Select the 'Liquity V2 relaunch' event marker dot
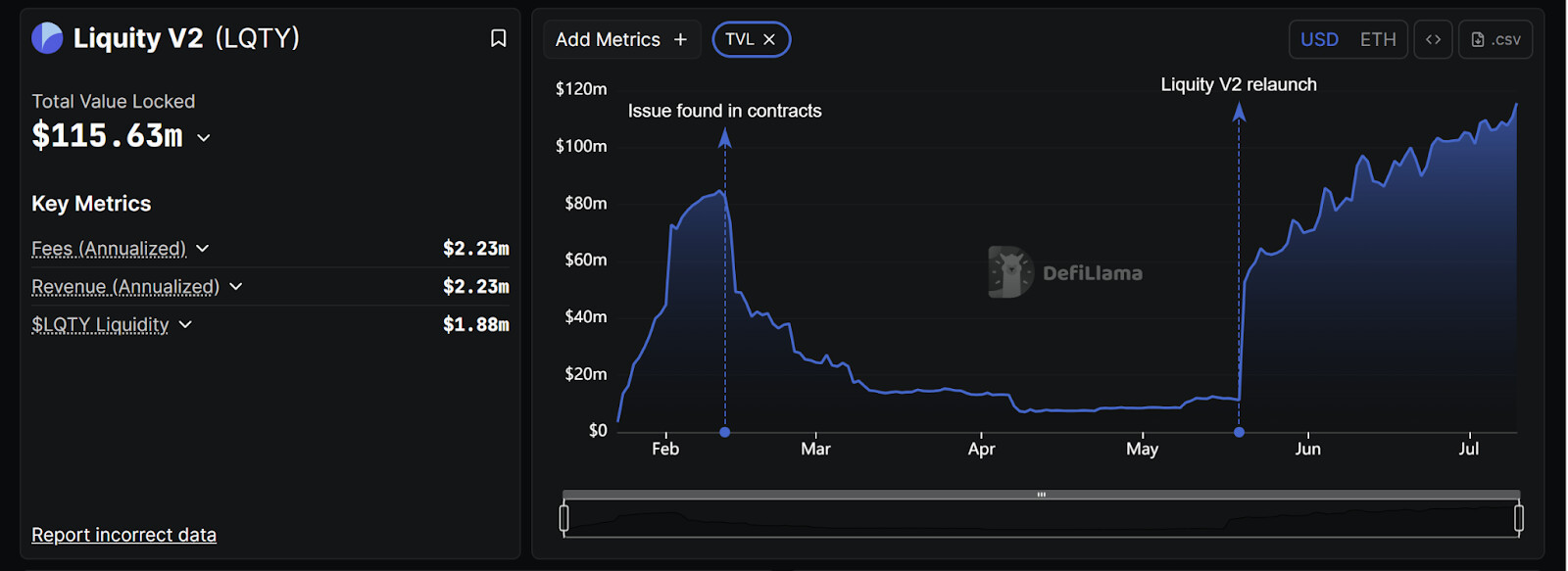 pyautogui.click(x=1240, y=432)
